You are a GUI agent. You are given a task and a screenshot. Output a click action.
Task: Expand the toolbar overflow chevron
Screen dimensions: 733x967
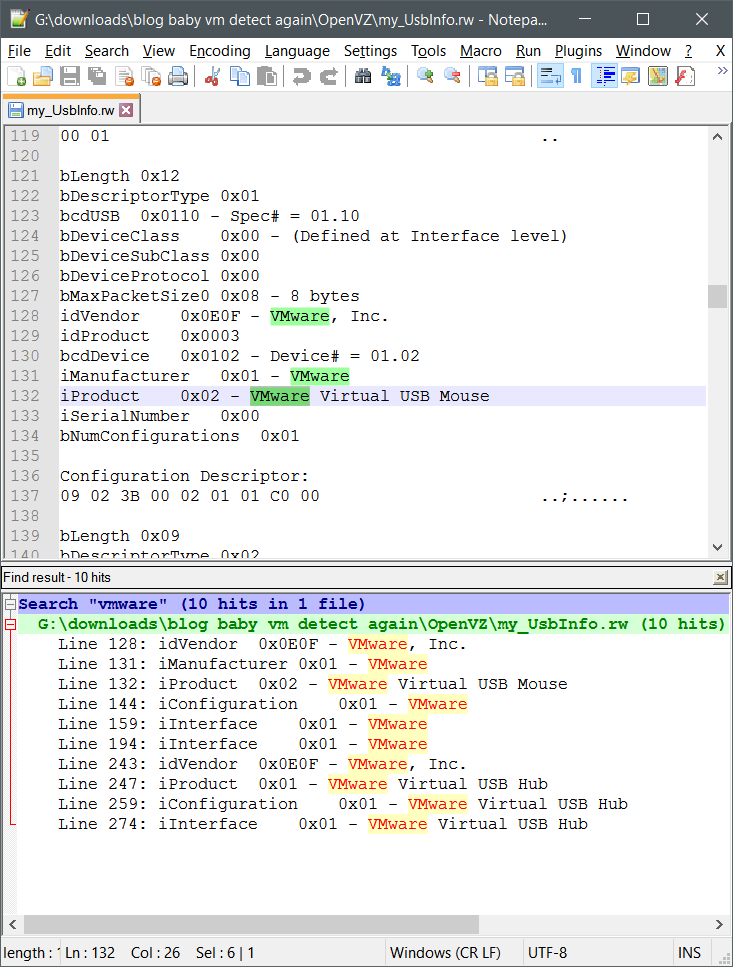tap(722, 72)
